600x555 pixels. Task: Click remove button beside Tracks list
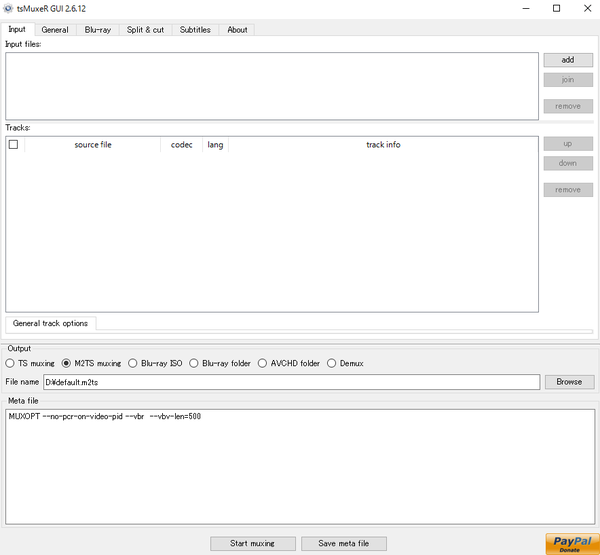pos(568,190)
